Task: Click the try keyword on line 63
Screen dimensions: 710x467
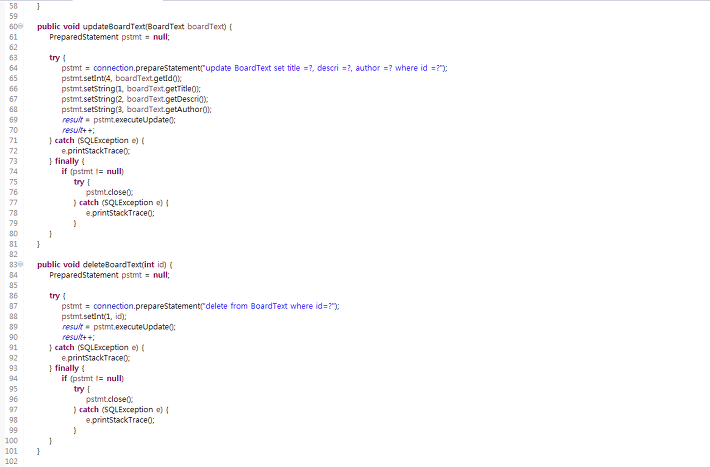Action: (54, 58)
